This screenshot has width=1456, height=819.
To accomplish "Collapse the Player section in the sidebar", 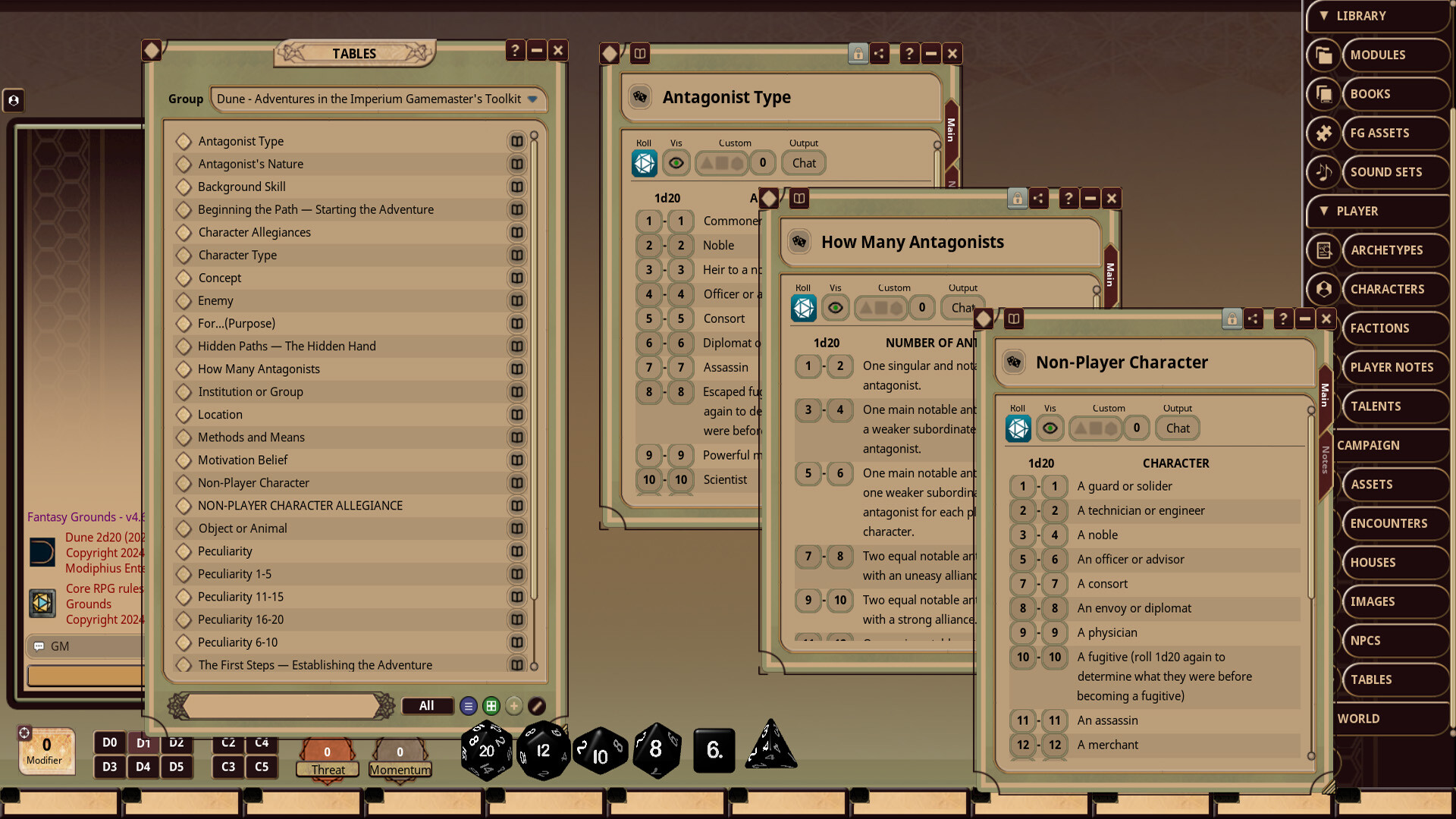I will 1323,211.
